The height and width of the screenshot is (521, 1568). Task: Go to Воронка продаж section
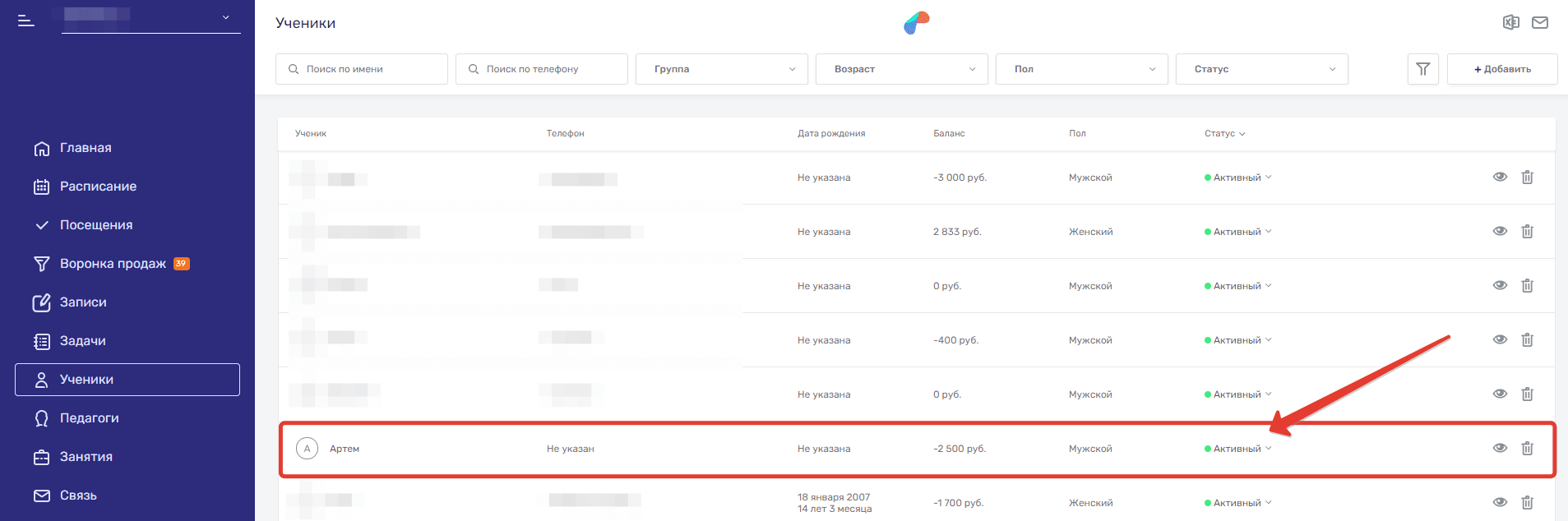point(113,264)
